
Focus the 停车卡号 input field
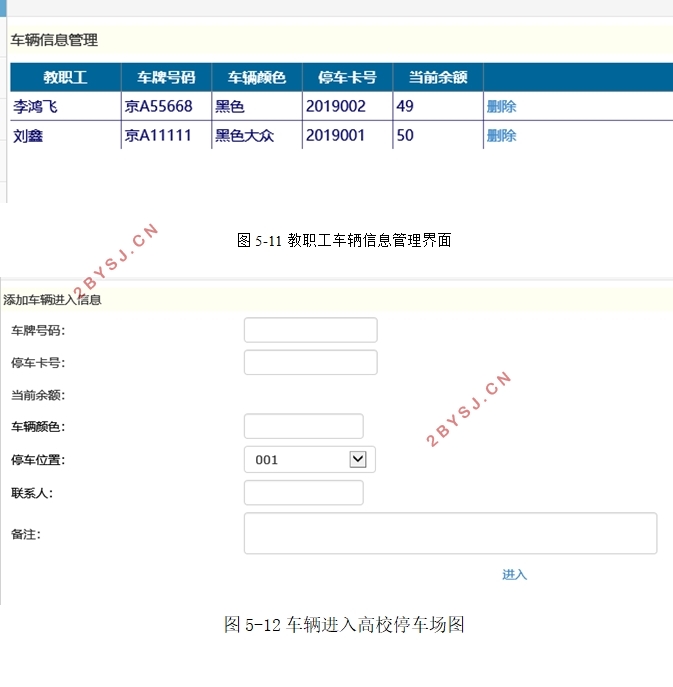click(x=311, y=362)
